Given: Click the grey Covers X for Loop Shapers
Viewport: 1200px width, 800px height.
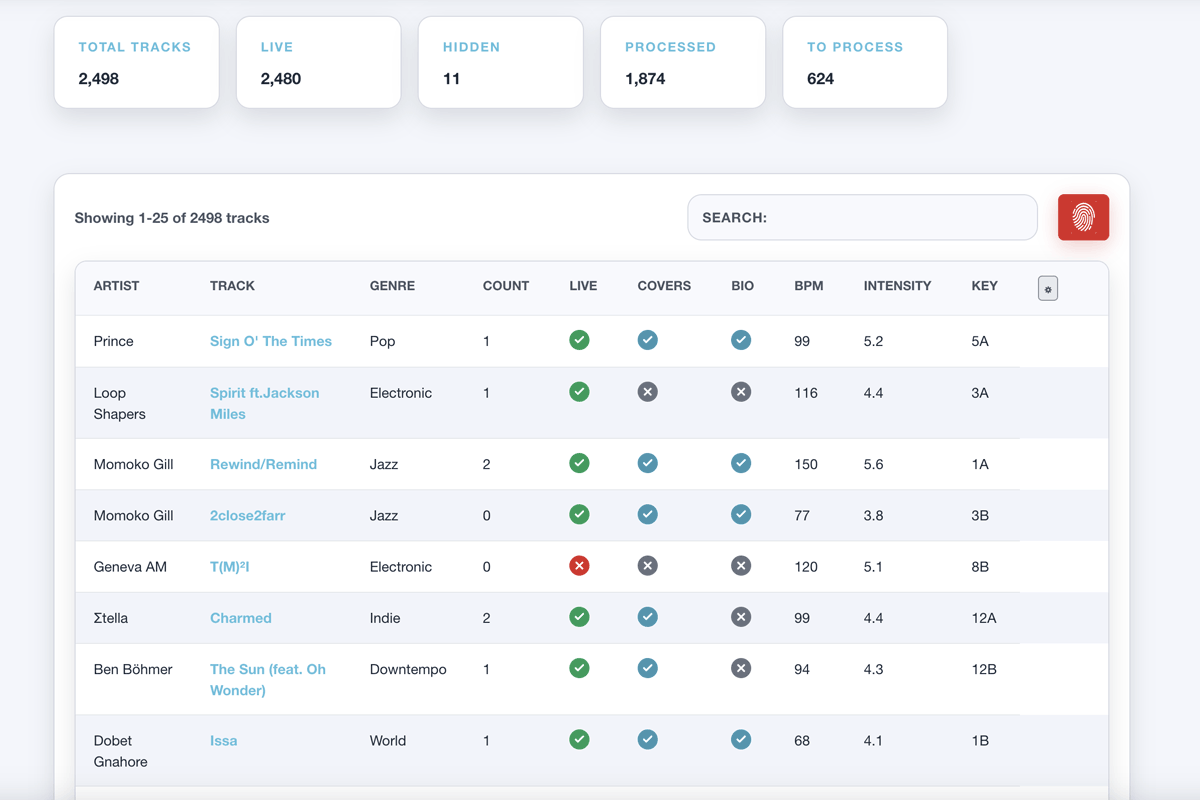Looking at the screenshot, I should [x=648, y=392].
